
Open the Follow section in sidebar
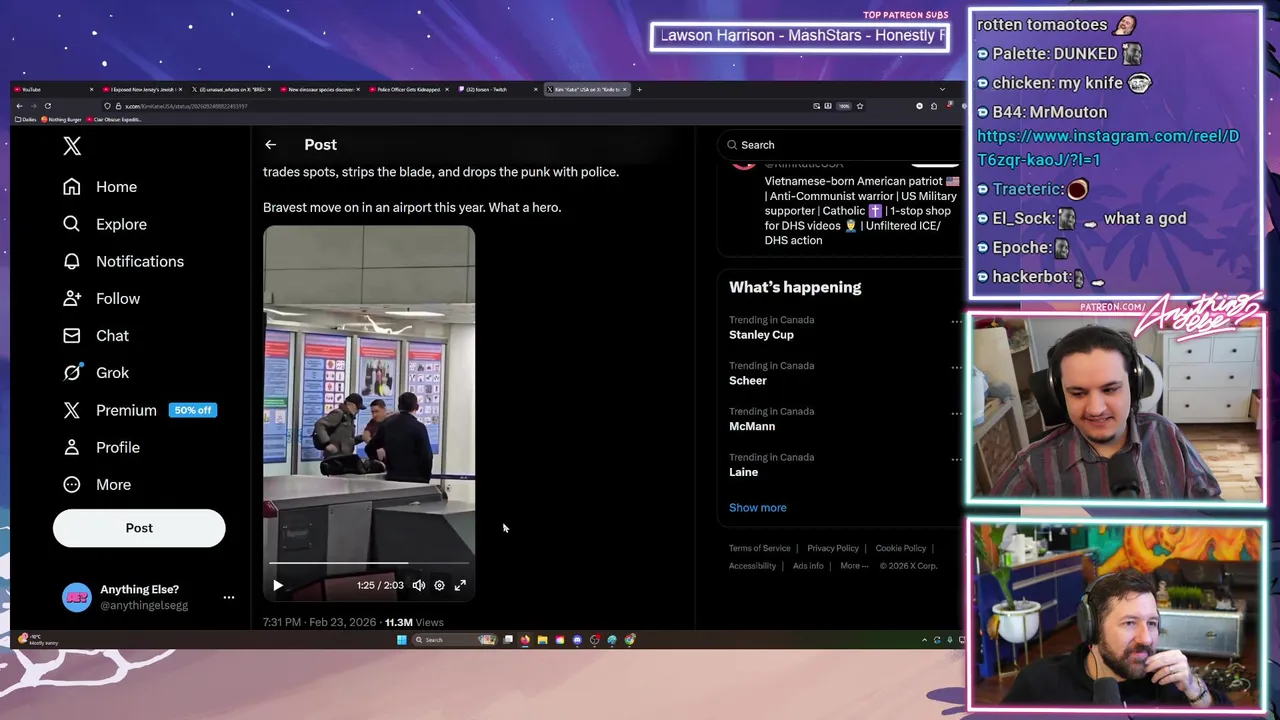pos(101,298)
